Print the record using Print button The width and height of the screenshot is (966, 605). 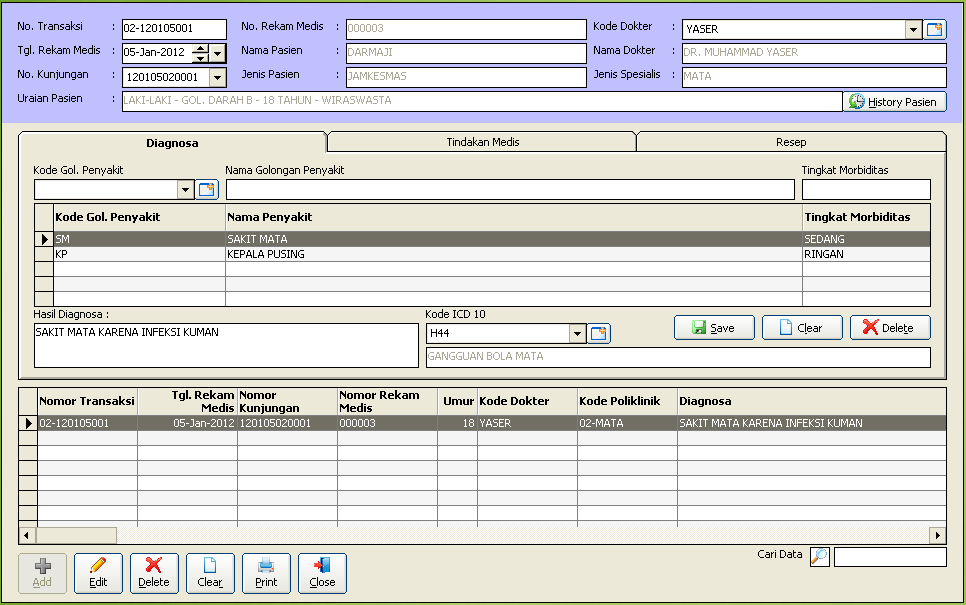coord(266,573)
